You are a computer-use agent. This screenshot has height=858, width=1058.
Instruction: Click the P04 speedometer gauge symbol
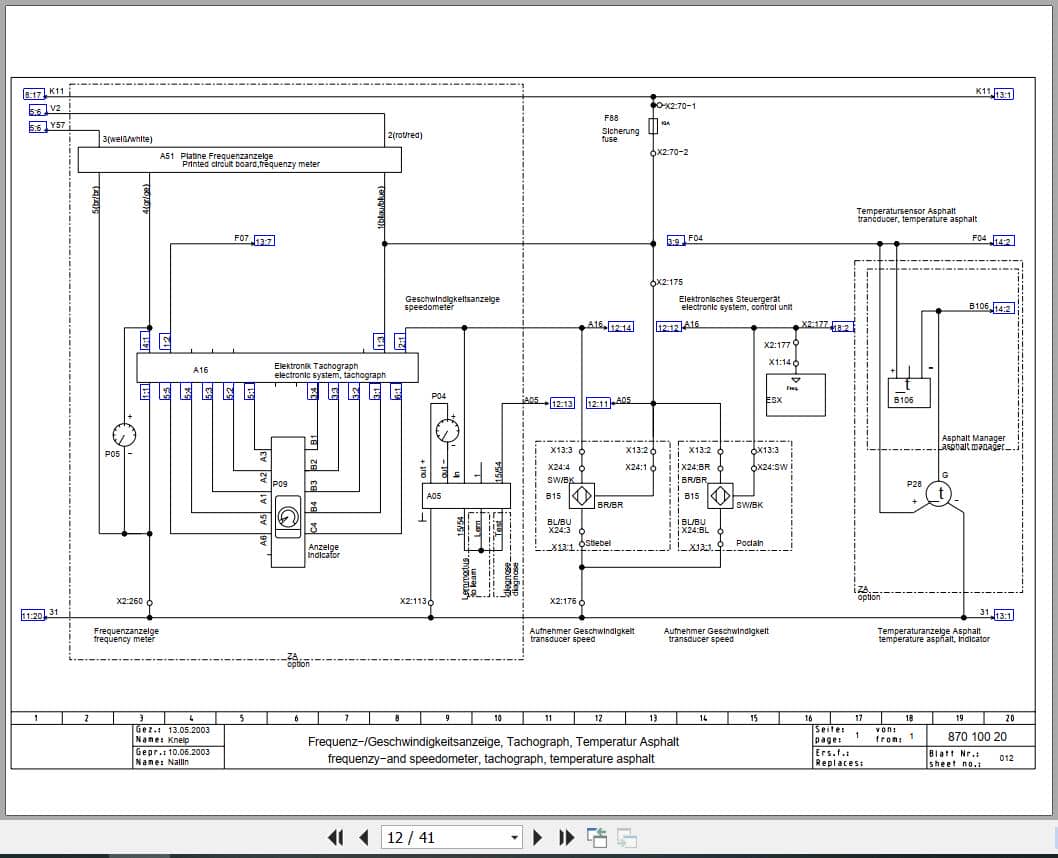(x=447, y=430)
